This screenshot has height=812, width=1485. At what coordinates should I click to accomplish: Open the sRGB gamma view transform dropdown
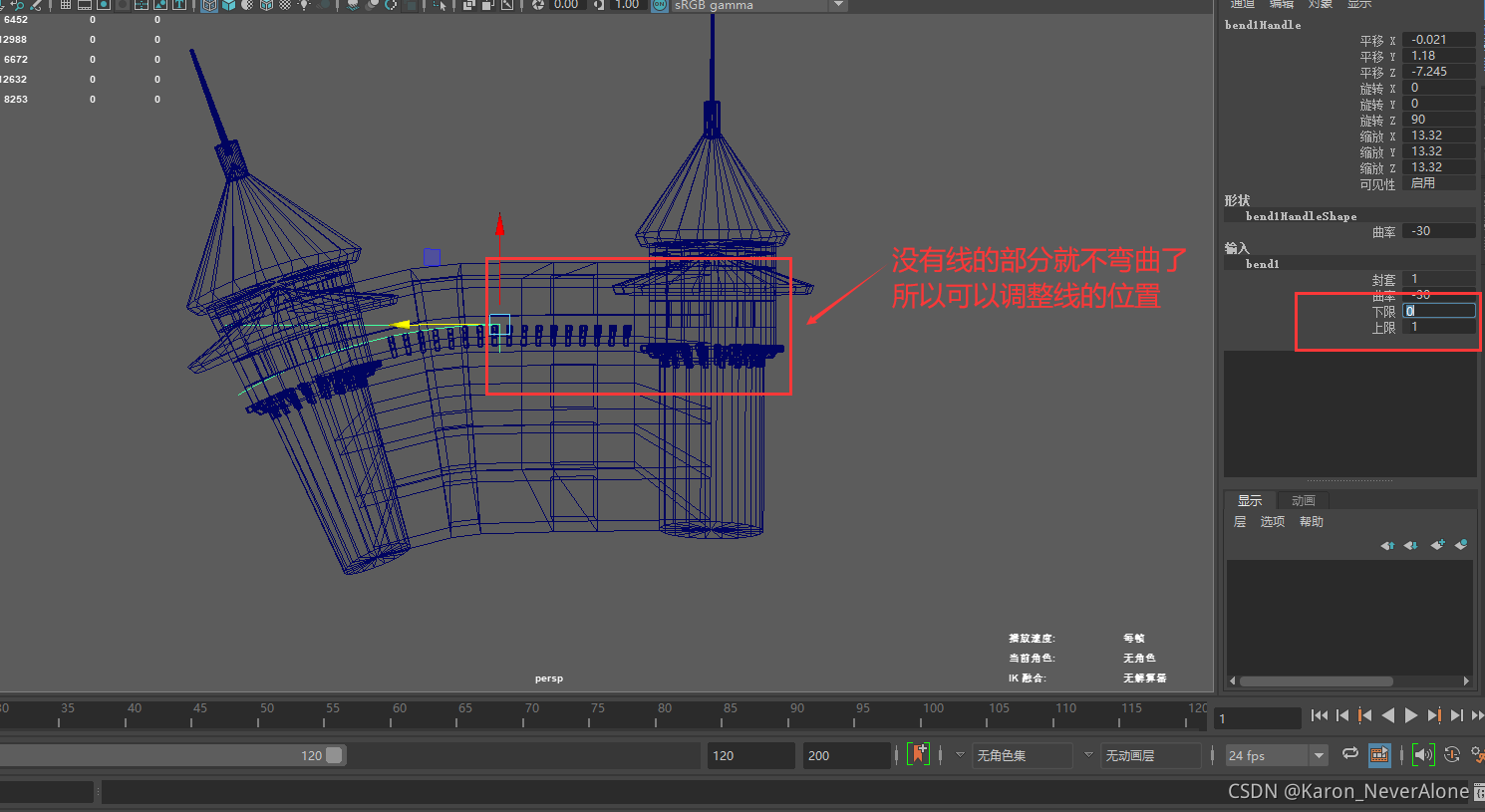click(839, 5)
